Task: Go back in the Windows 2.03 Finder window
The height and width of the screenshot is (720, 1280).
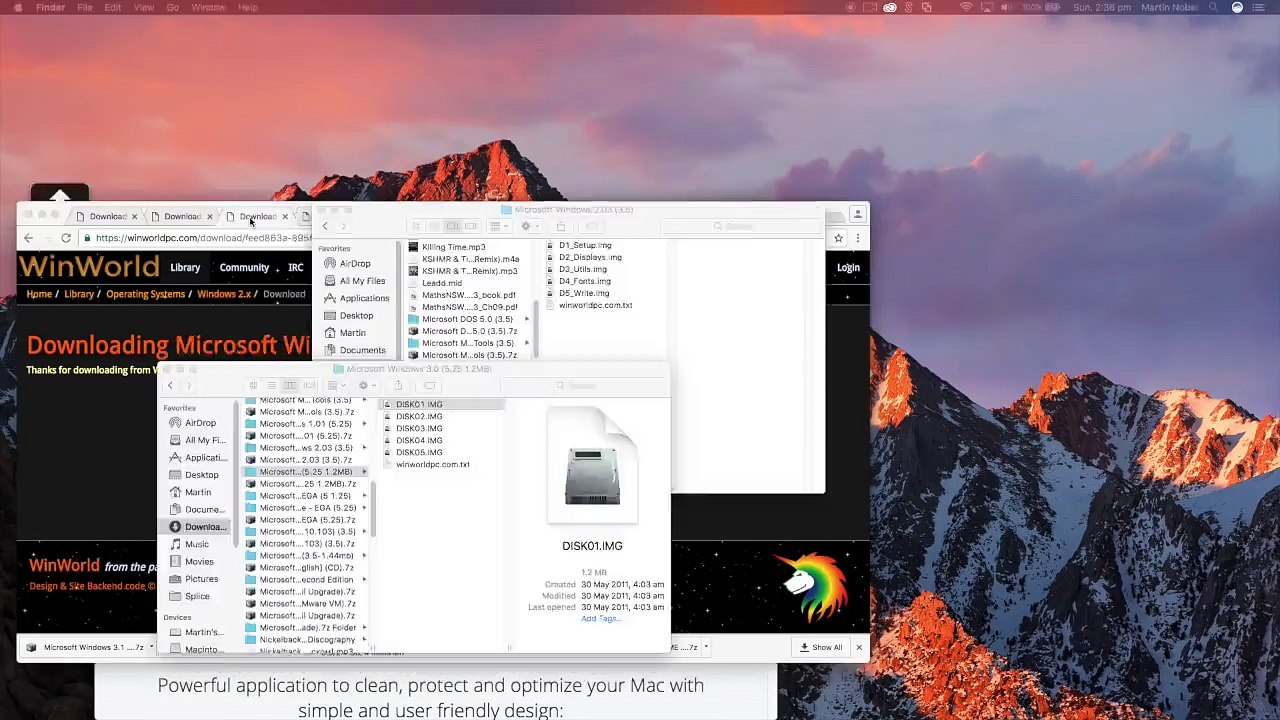Action: [x=325, y=227]
